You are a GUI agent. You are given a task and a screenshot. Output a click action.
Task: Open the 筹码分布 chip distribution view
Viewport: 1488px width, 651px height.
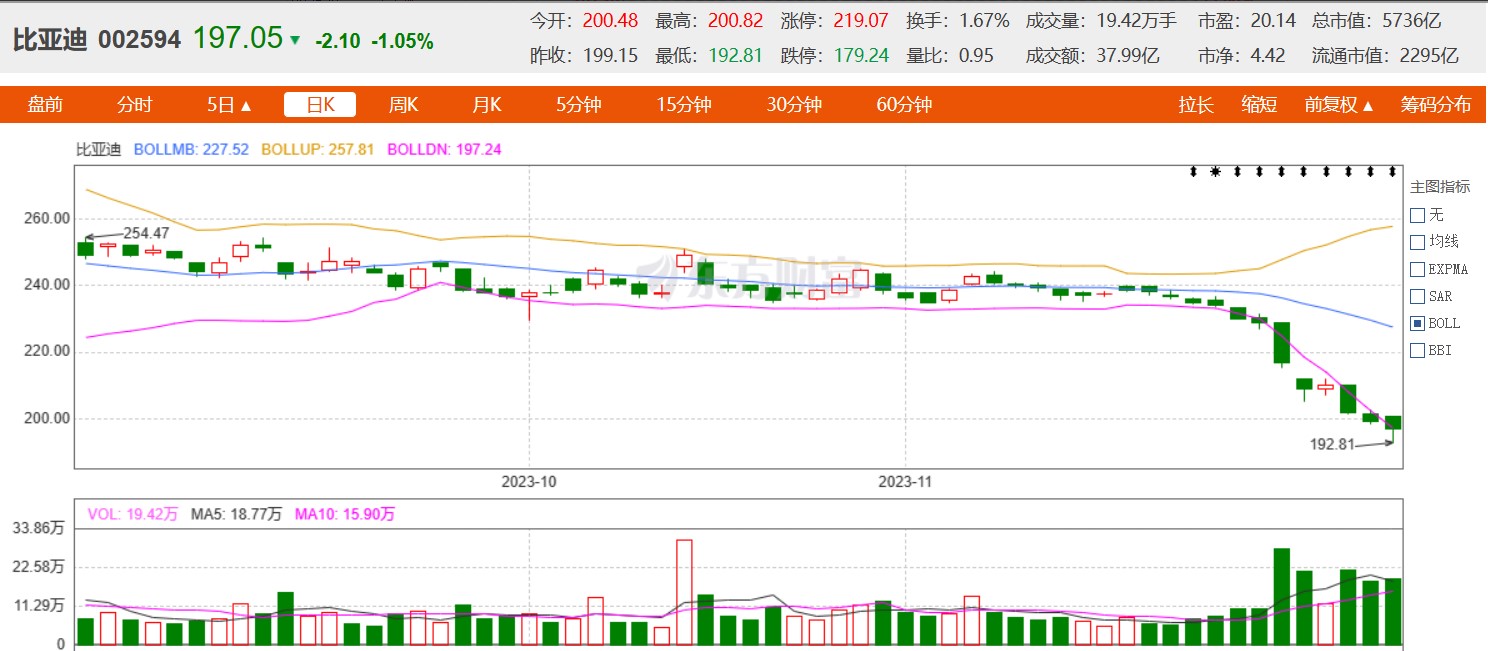click(1436, 105)
